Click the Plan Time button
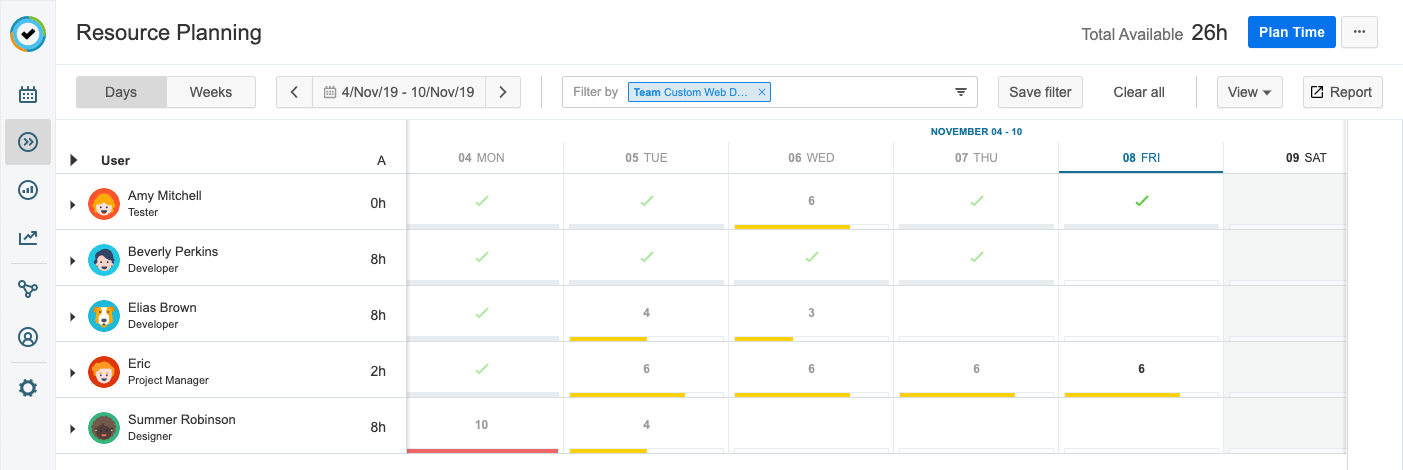 [x=1292, y=32]
